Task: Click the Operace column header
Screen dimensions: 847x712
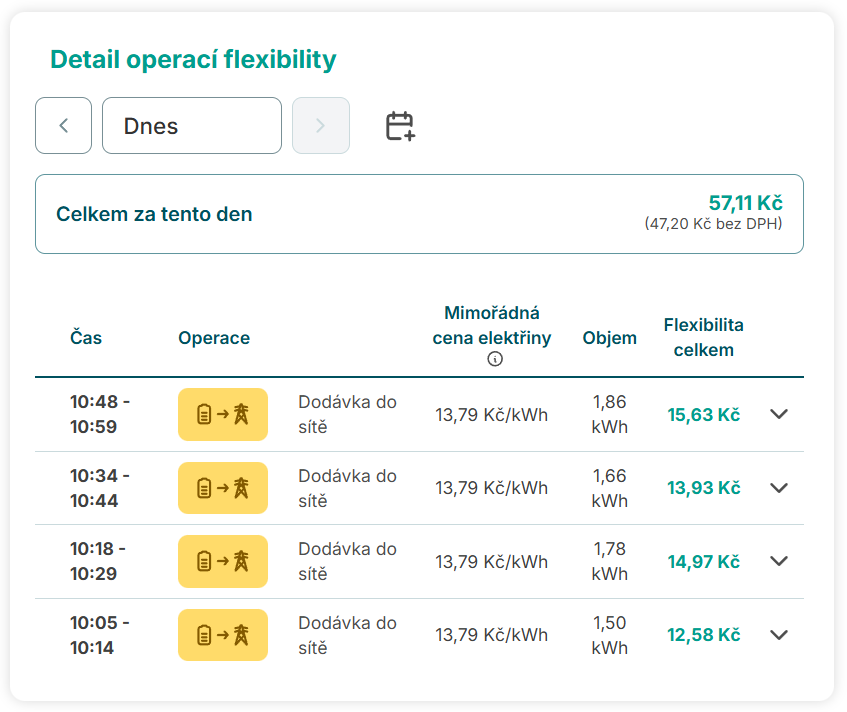Action: click(x=214, y=338)
